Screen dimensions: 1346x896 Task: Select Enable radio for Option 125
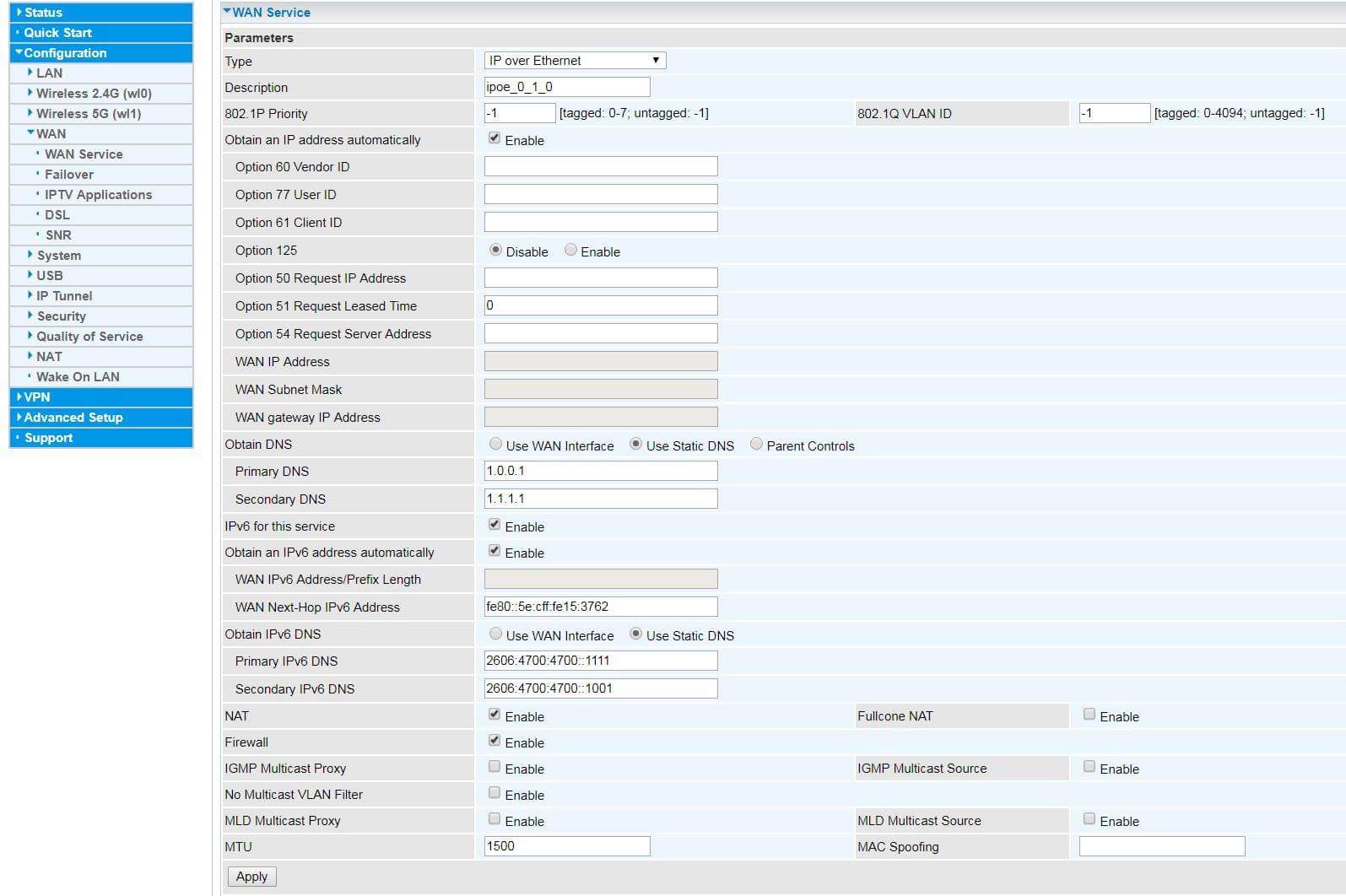(571, 251)
